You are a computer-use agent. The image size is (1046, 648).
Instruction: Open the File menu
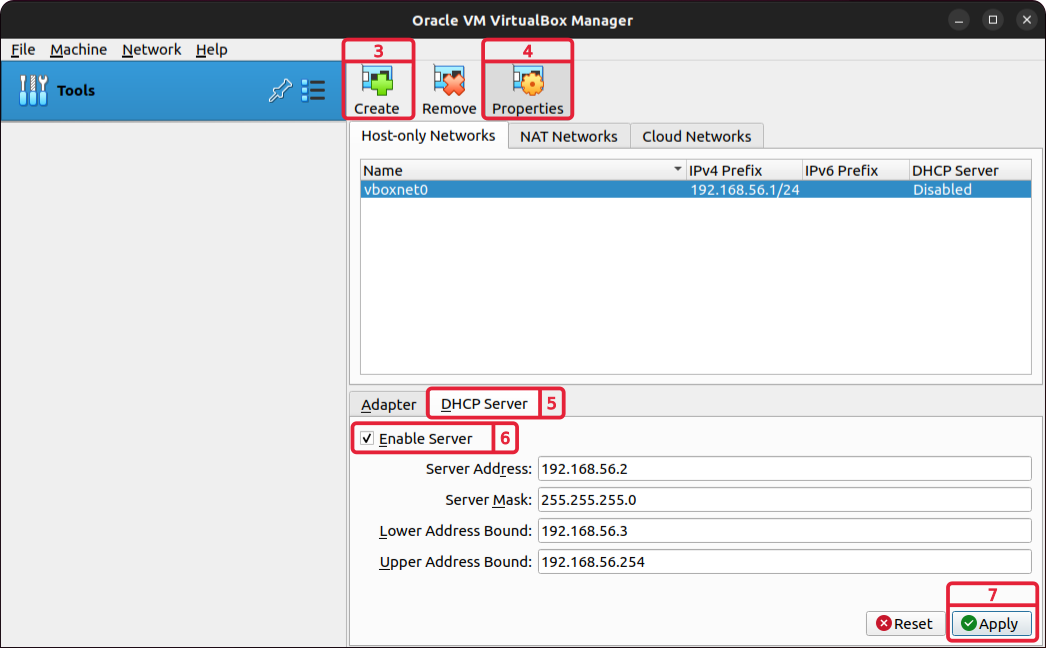(23, 49)
